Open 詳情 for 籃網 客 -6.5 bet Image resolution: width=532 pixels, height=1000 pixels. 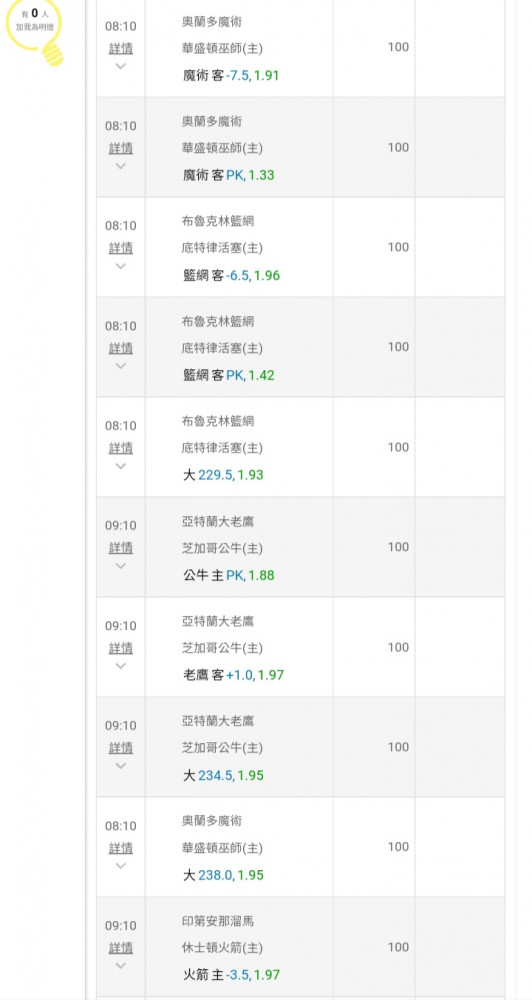coord(121,247)
